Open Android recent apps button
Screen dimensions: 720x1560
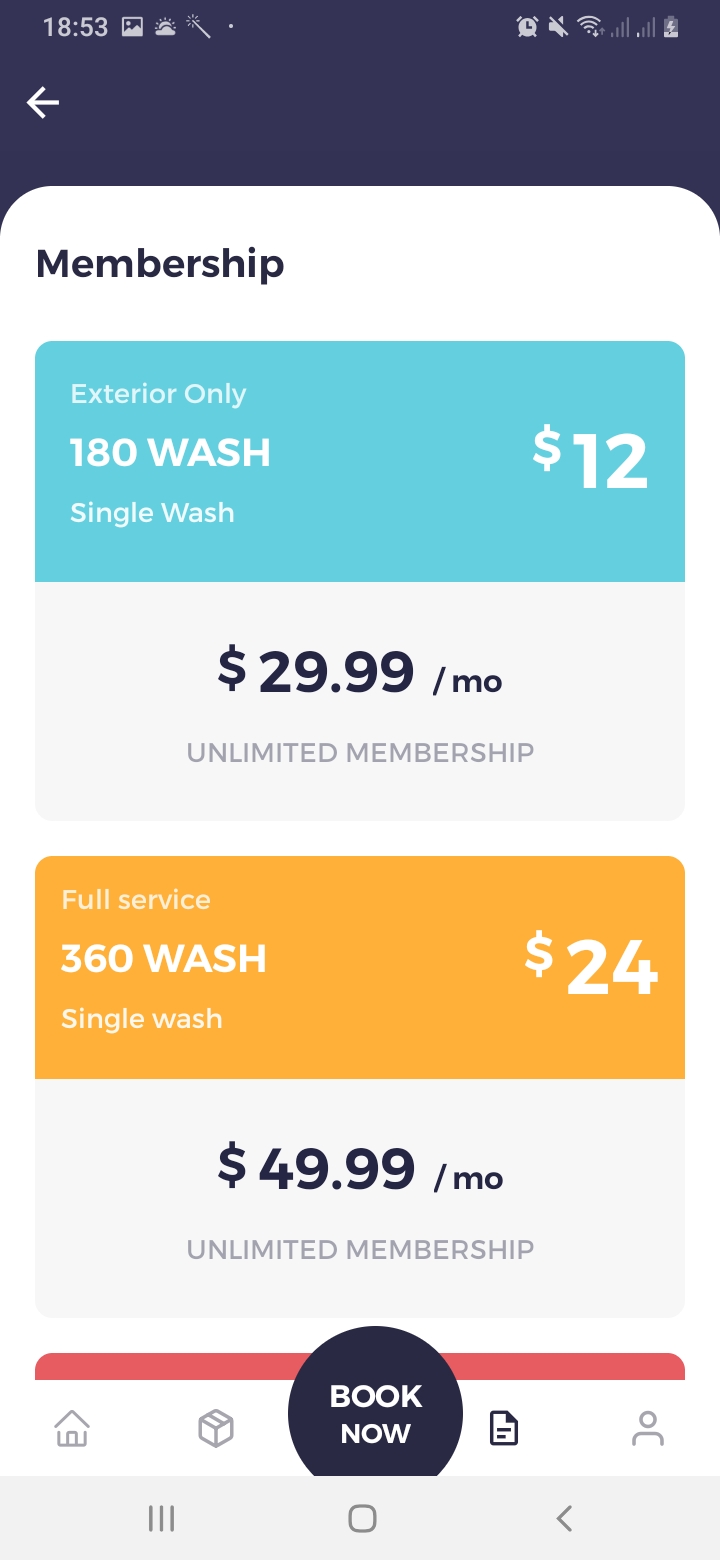pyautogui.click(x=161, y=1519)
